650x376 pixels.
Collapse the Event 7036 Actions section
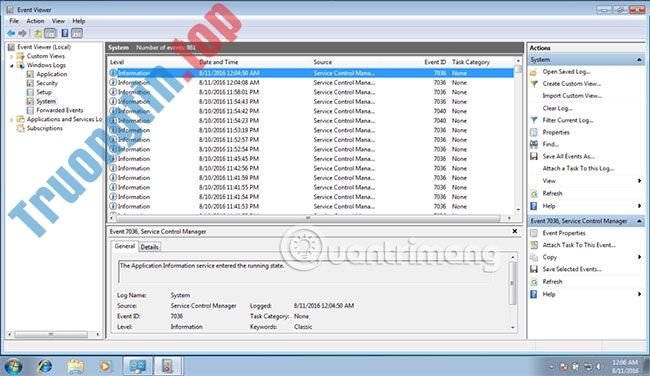(639, 221)
